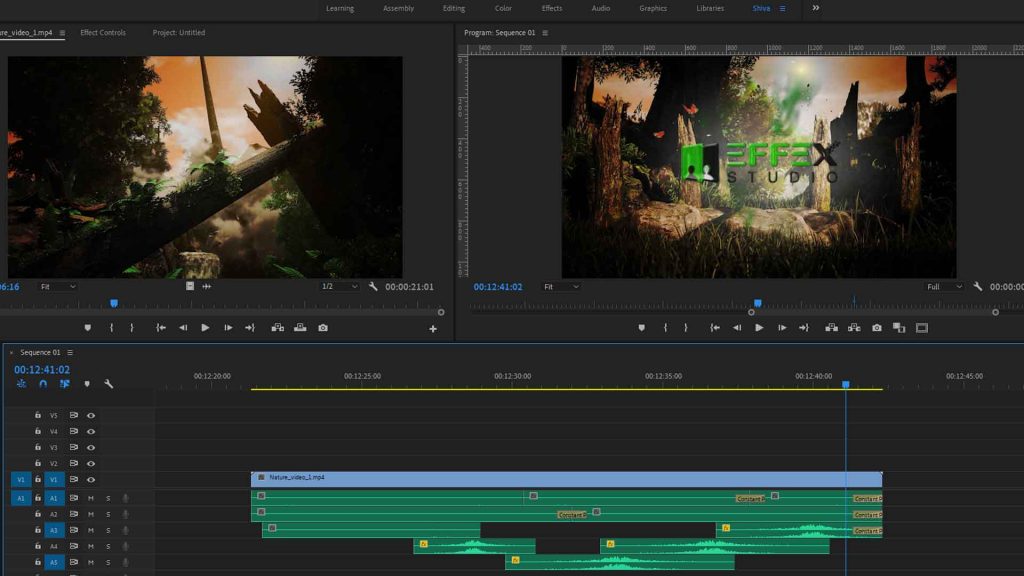
Task: Open the Program: Sequence 01 panel menu
Action: pos(545,33)
